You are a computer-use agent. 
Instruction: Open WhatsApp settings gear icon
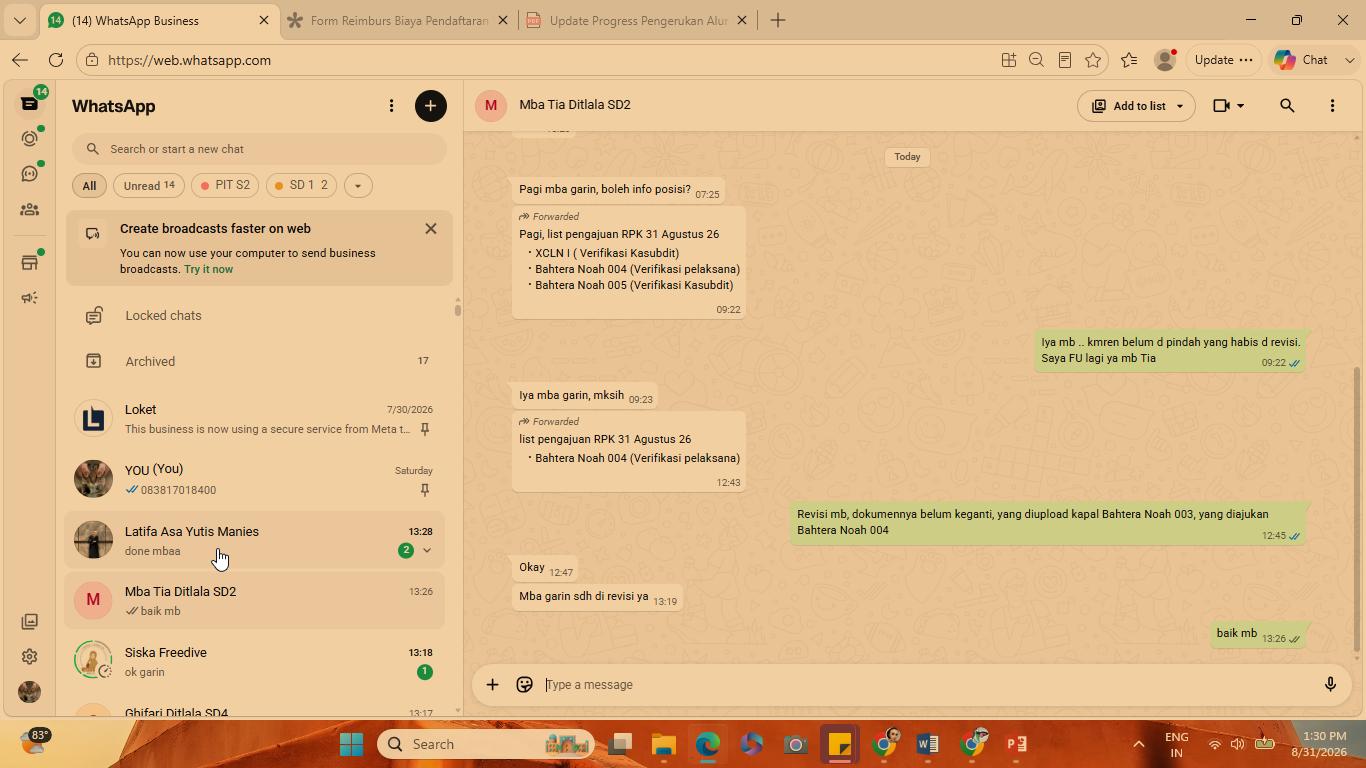click(x=30, y=657)
